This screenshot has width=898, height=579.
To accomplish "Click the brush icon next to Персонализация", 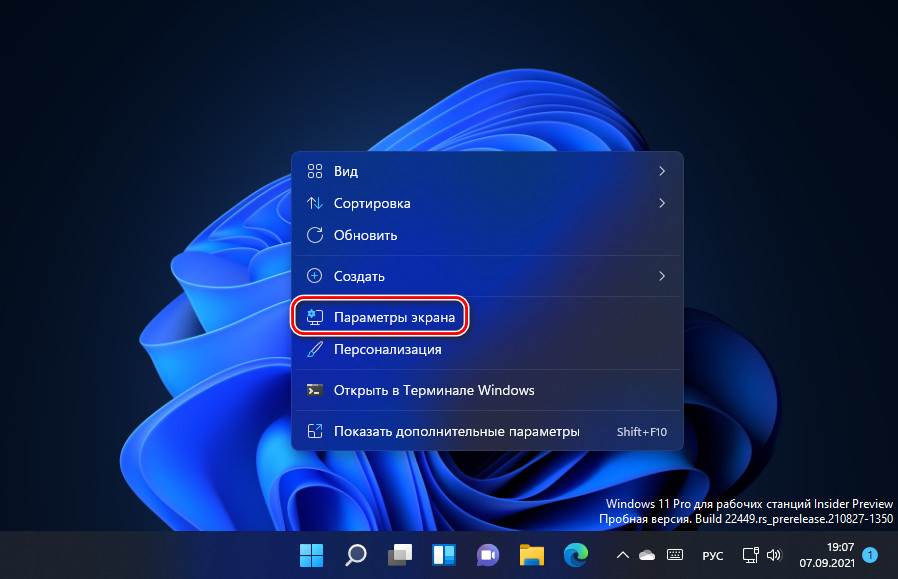I will [314, 349].
